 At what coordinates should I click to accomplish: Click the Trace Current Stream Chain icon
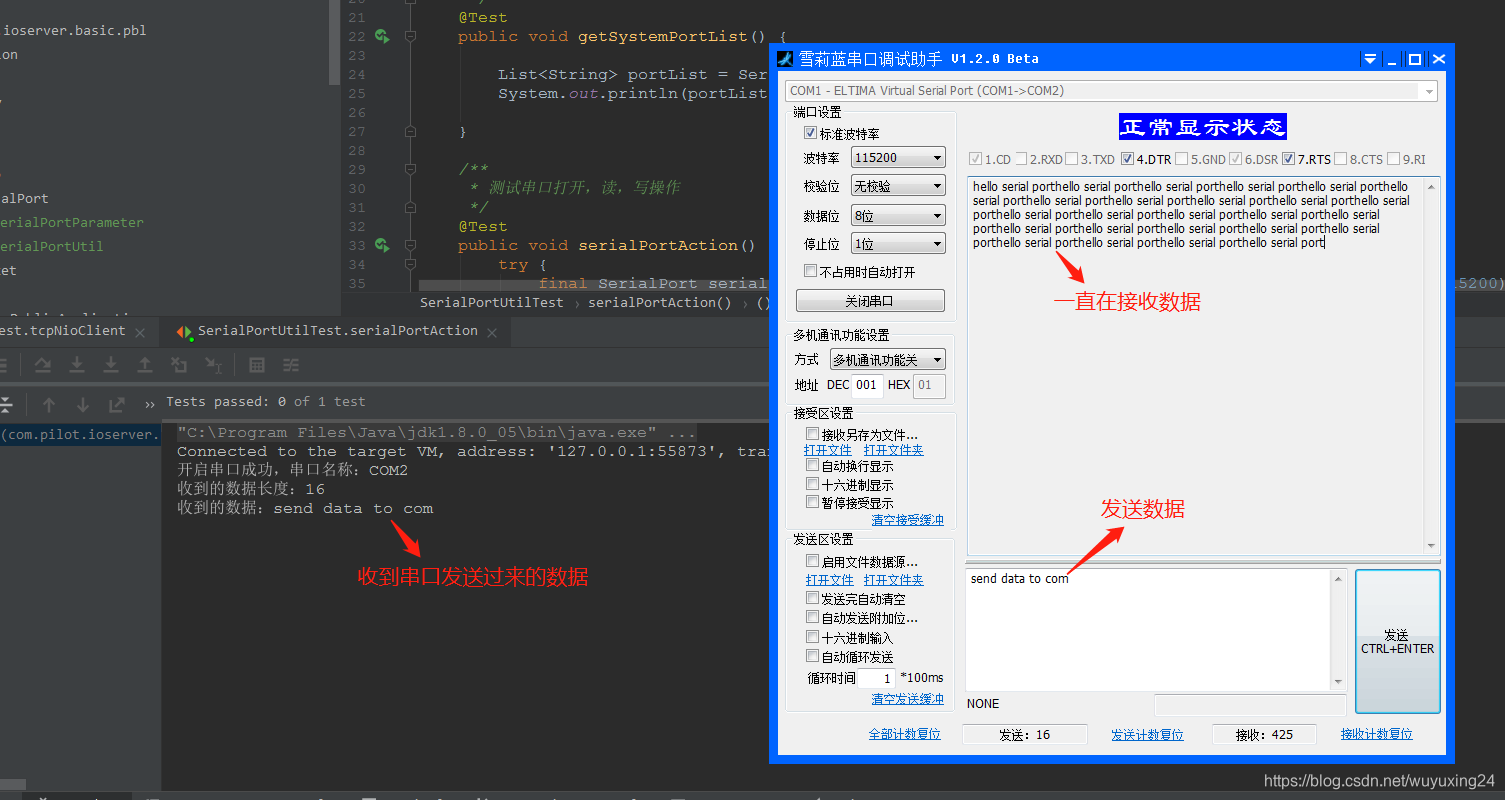tap(291, 365)
